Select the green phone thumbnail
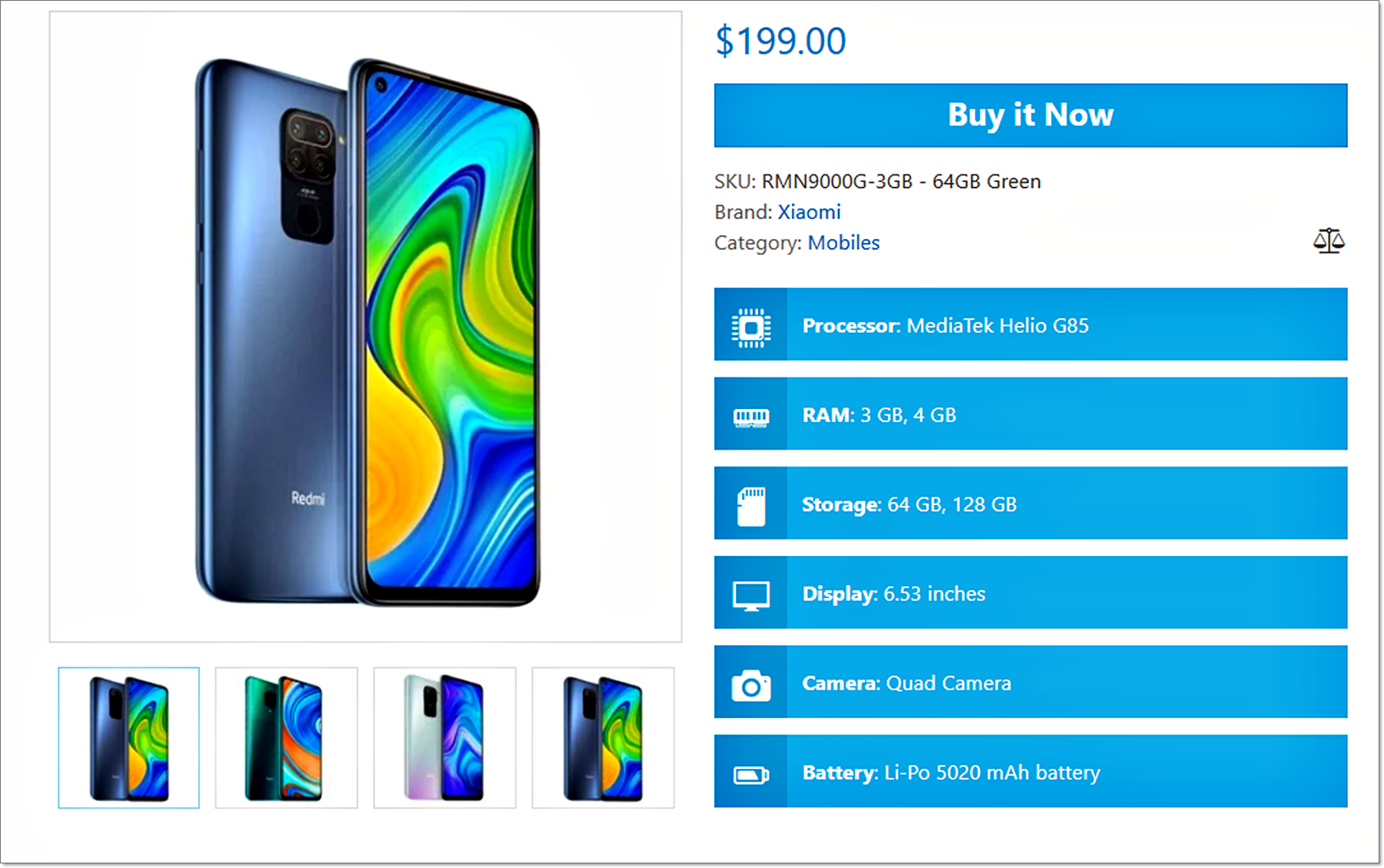 287,738
